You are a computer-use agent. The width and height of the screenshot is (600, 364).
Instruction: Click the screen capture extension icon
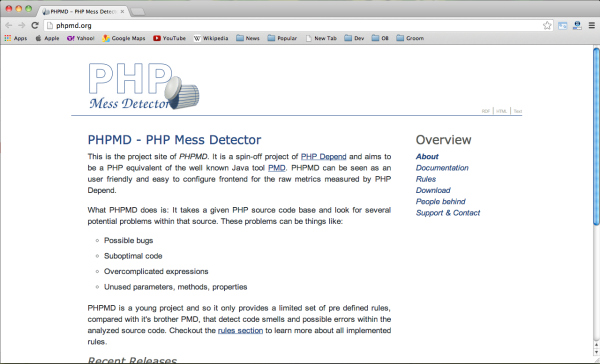tap(562, 26)
